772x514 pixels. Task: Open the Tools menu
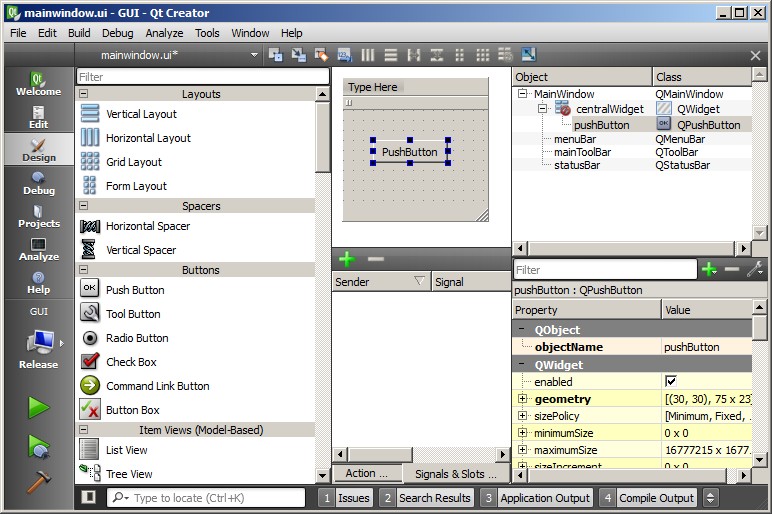click(x=207, y=33)
